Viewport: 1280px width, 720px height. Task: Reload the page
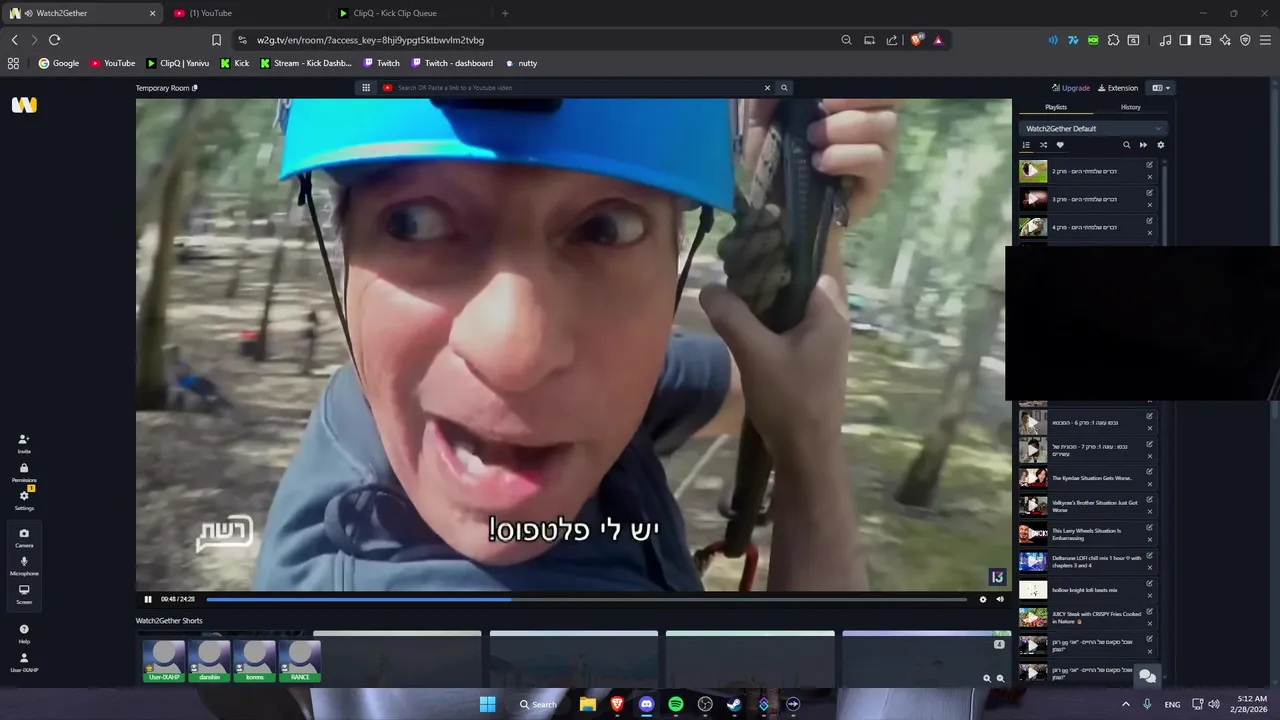[x=54, y=40]
